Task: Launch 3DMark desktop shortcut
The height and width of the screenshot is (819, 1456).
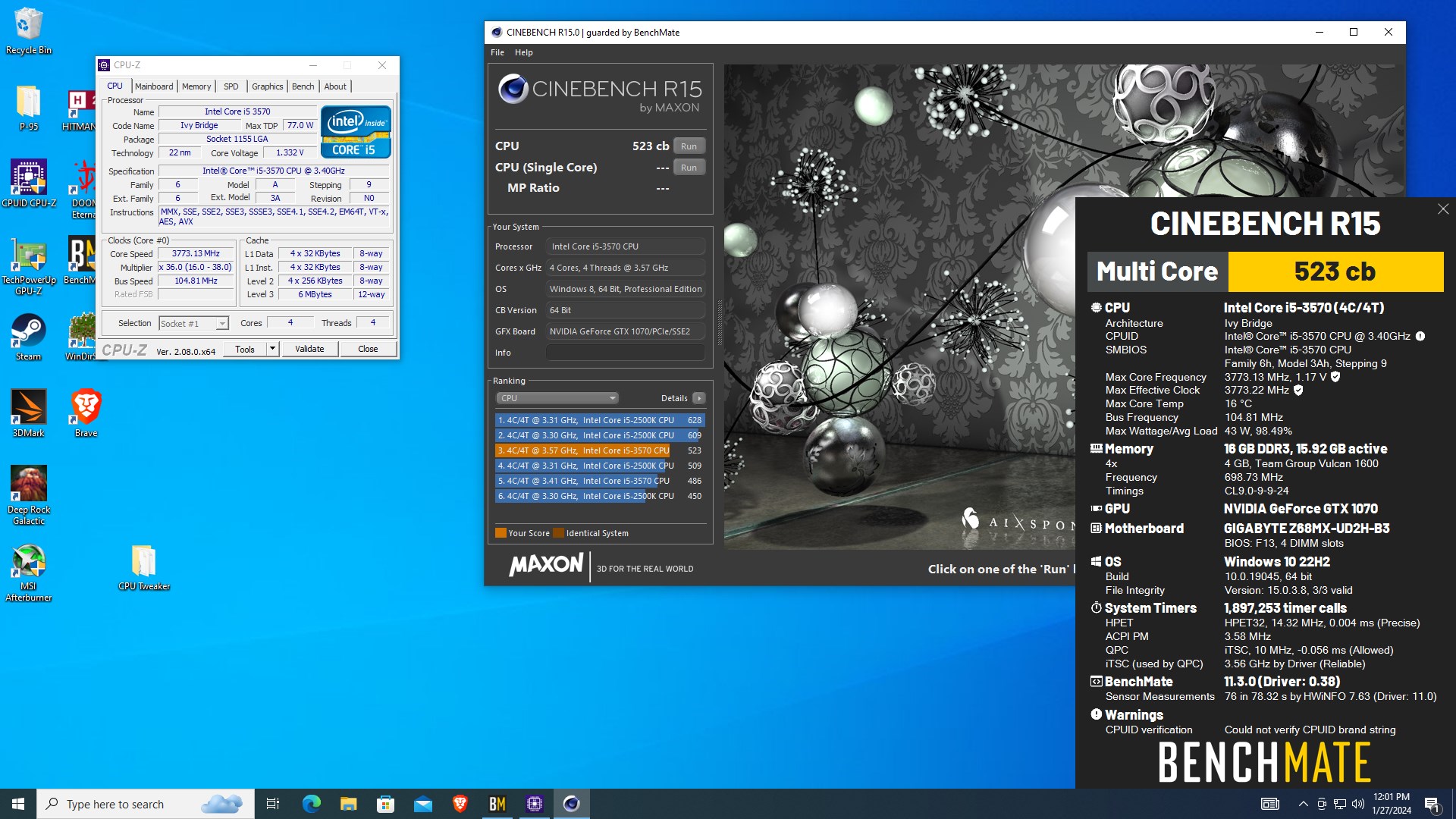Action: pyautogui.click(x=29, y=413)
